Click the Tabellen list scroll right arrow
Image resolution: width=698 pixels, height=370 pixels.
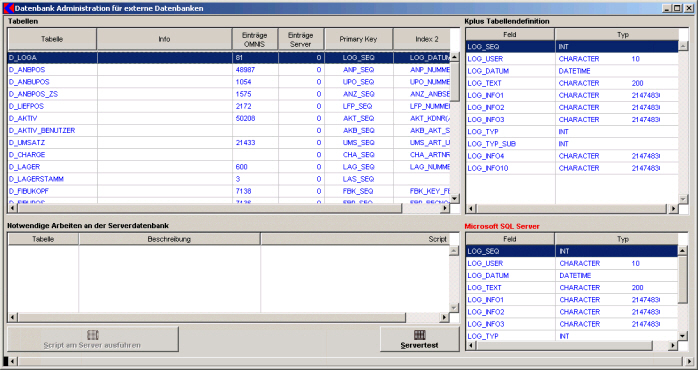point(444,208)
